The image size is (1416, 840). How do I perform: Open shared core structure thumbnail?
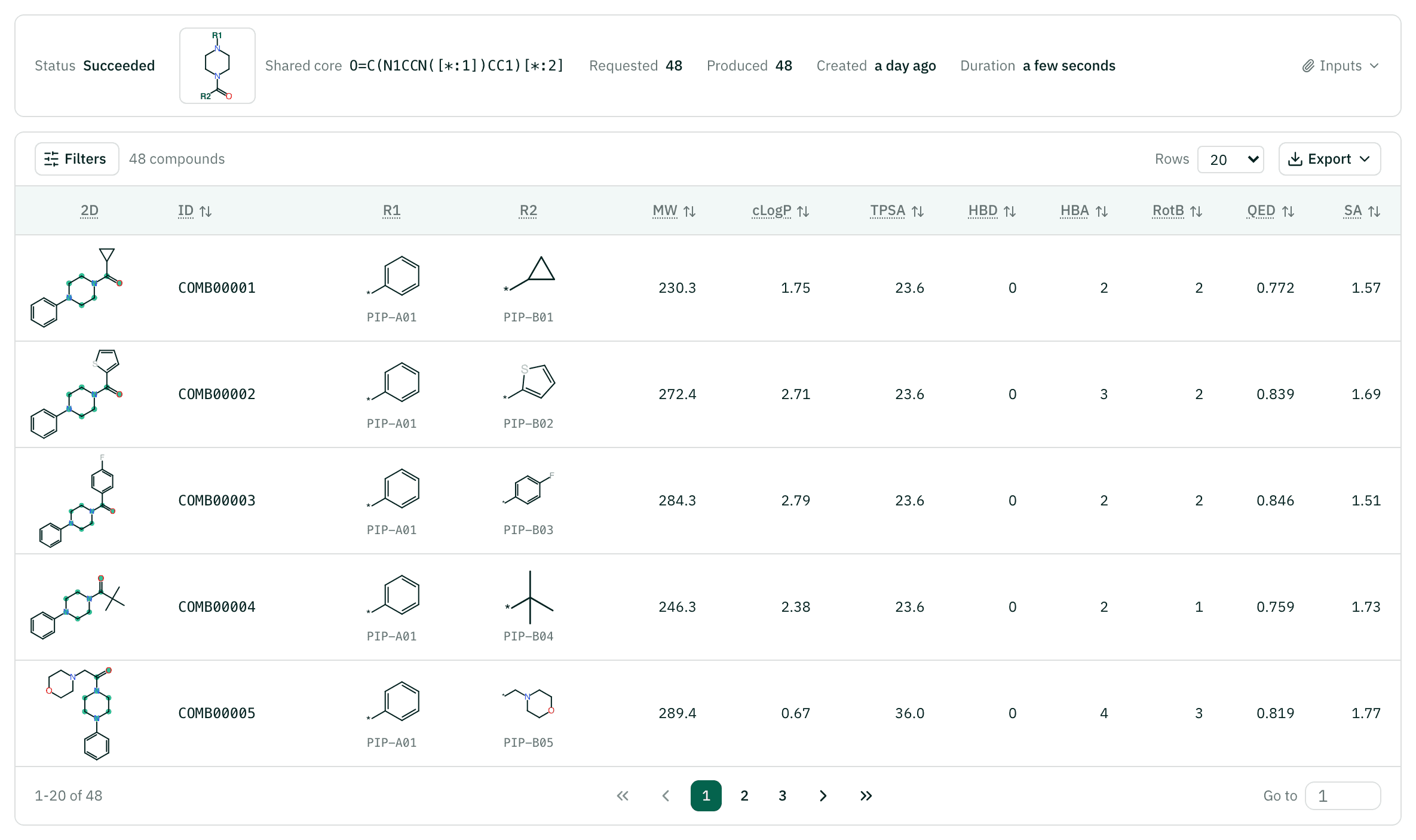(217, 66)
